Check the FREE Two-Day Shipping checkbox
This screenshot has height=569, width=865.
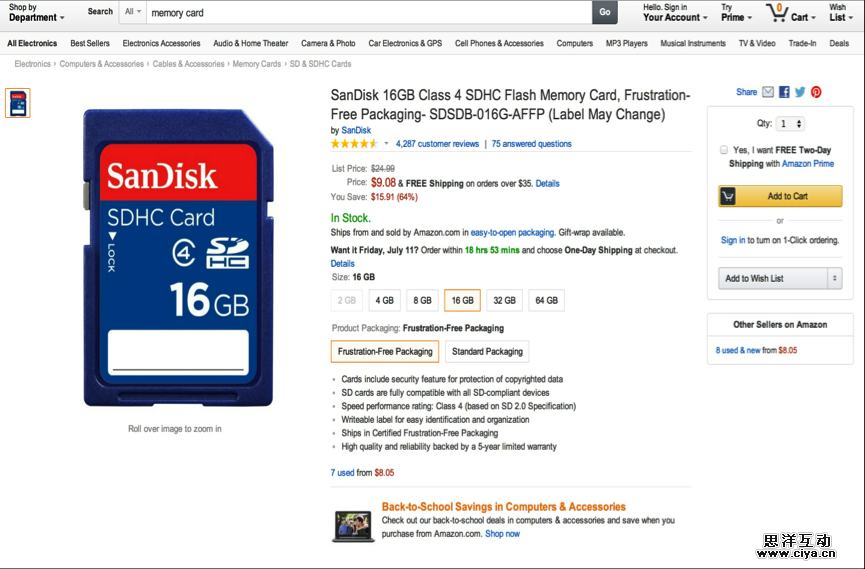[x=723, y=150]
